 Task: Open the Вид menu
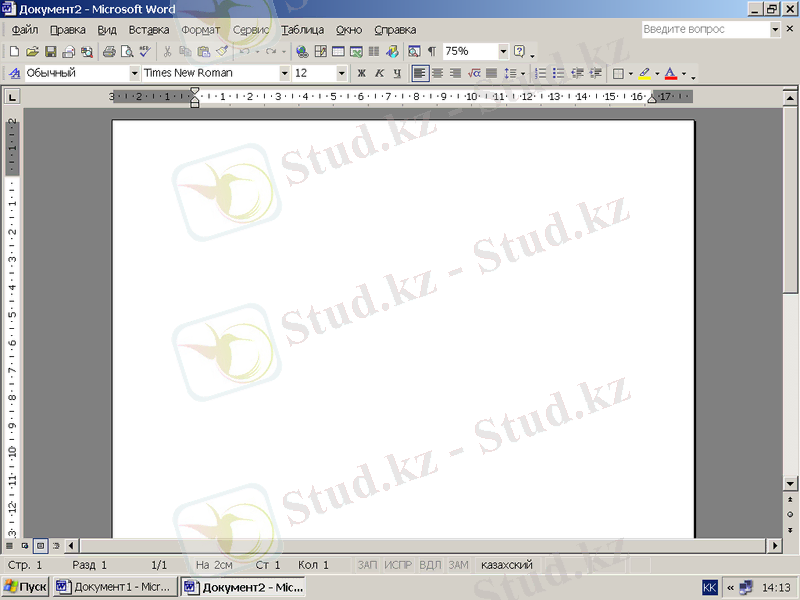click(107, 30)
